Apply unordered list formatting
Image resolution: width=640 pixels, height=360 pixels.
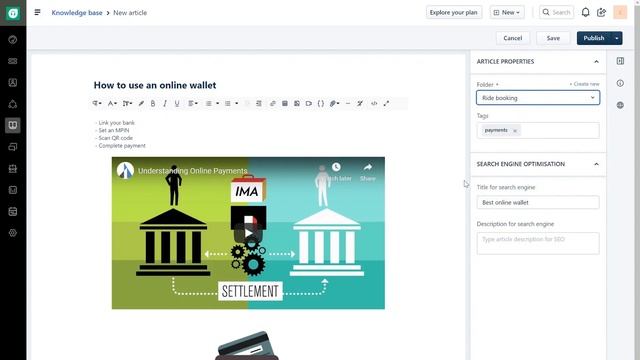228,104
